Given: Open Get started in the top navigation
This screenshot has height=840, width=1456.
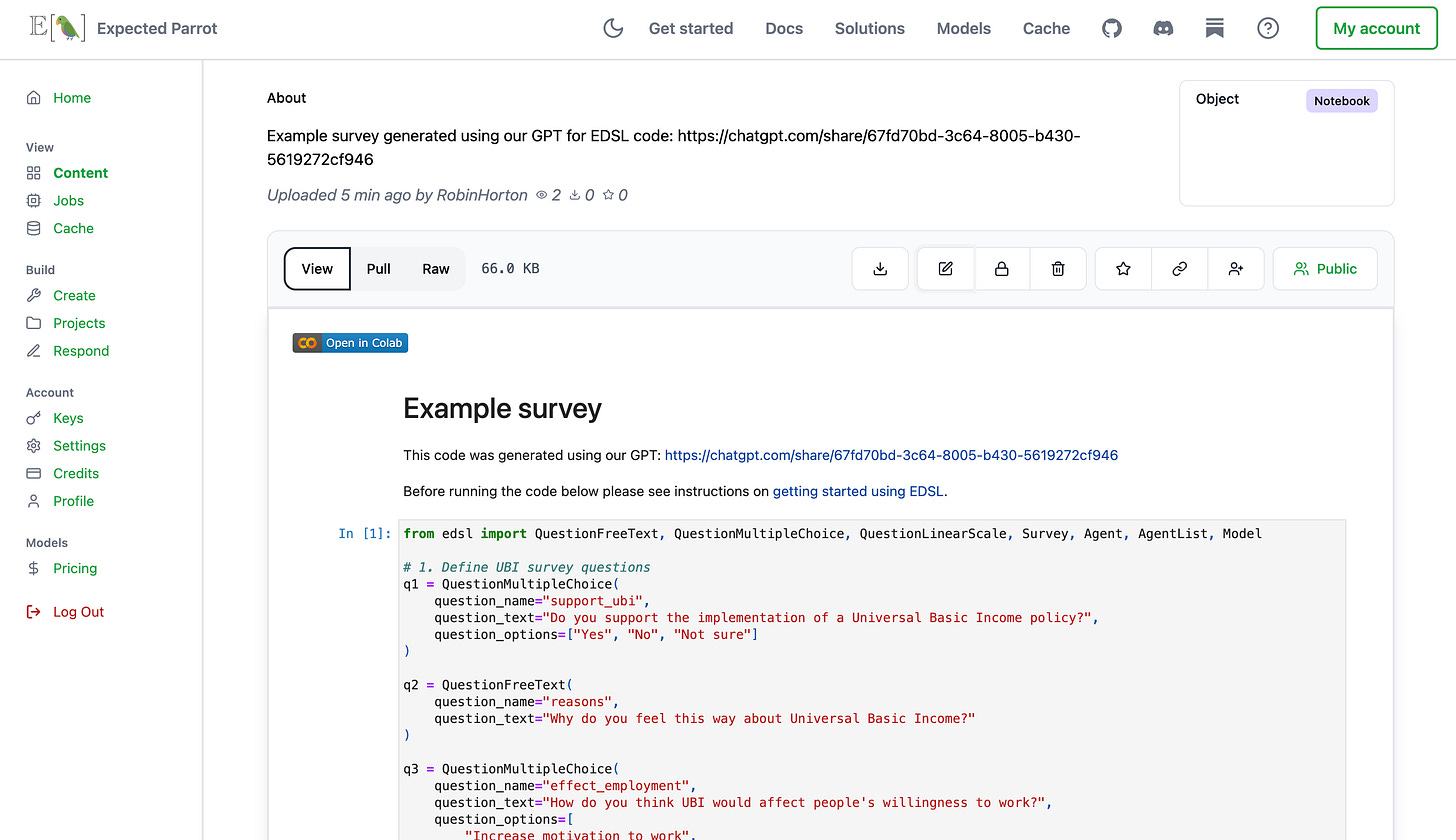Looking at the screenshot, I should point(691,28).
